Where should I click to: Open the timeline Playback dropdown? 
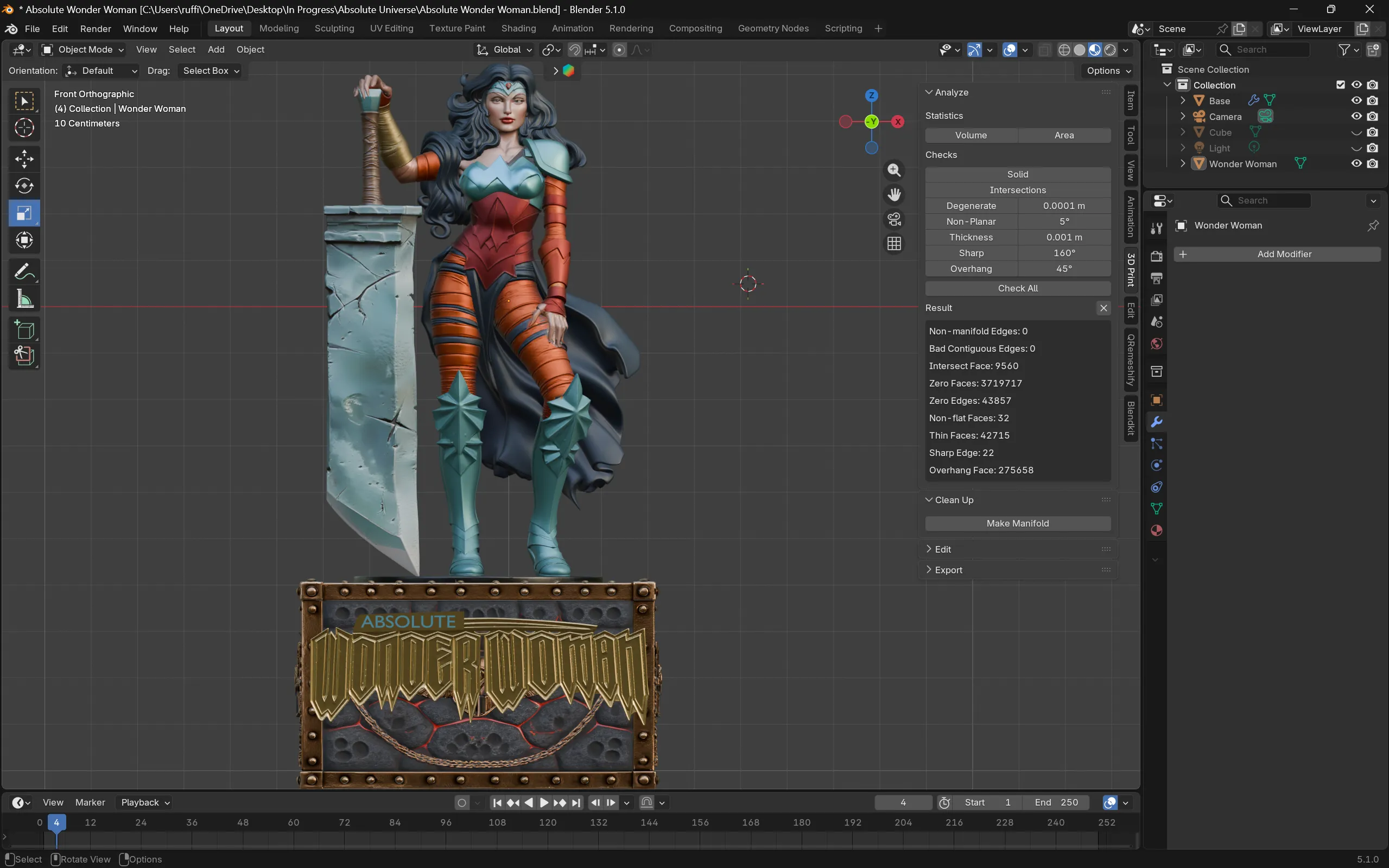point(145,802)
